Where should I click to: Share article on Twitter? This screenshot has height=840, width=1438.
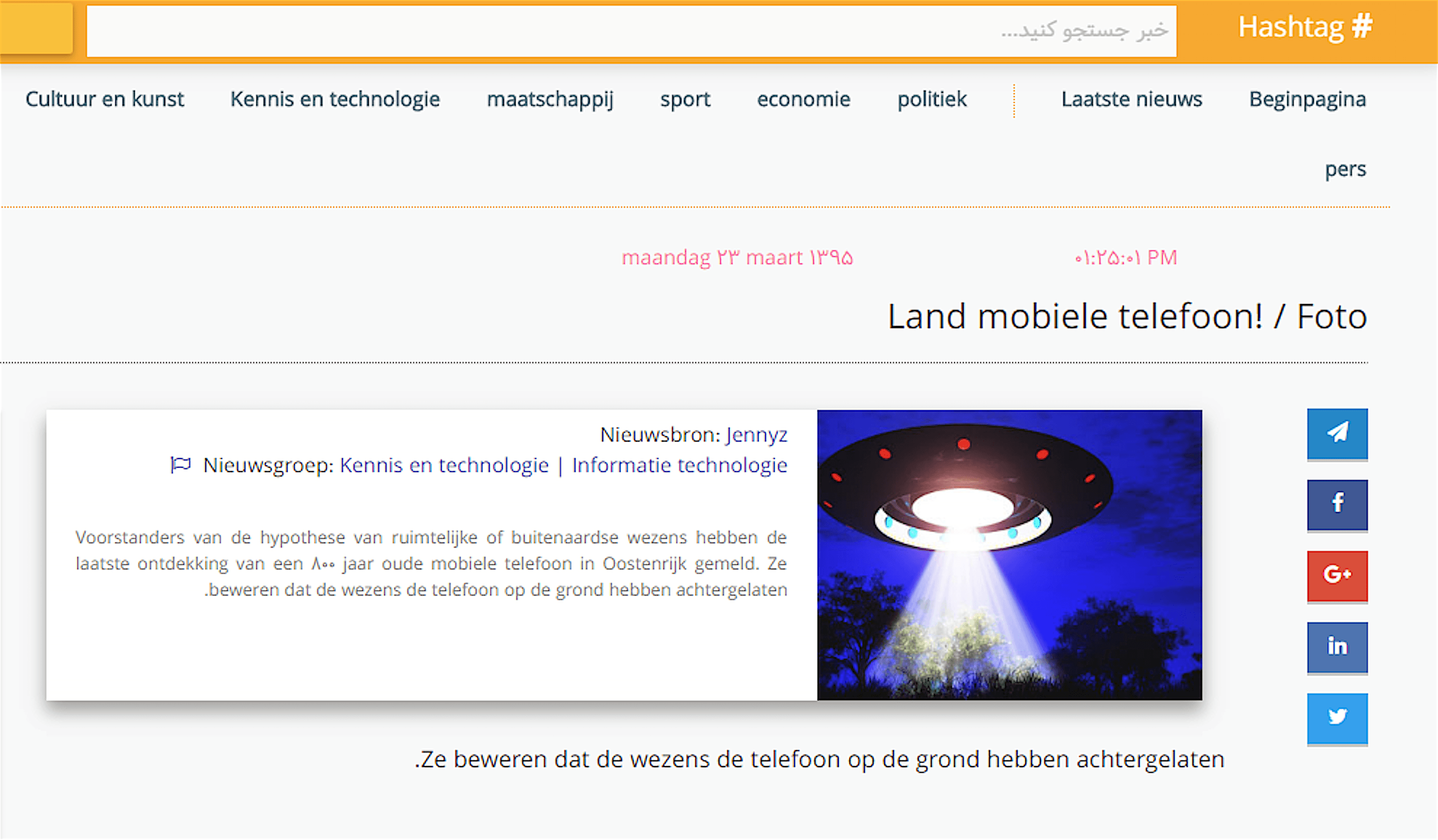[x=1336, y=717]
